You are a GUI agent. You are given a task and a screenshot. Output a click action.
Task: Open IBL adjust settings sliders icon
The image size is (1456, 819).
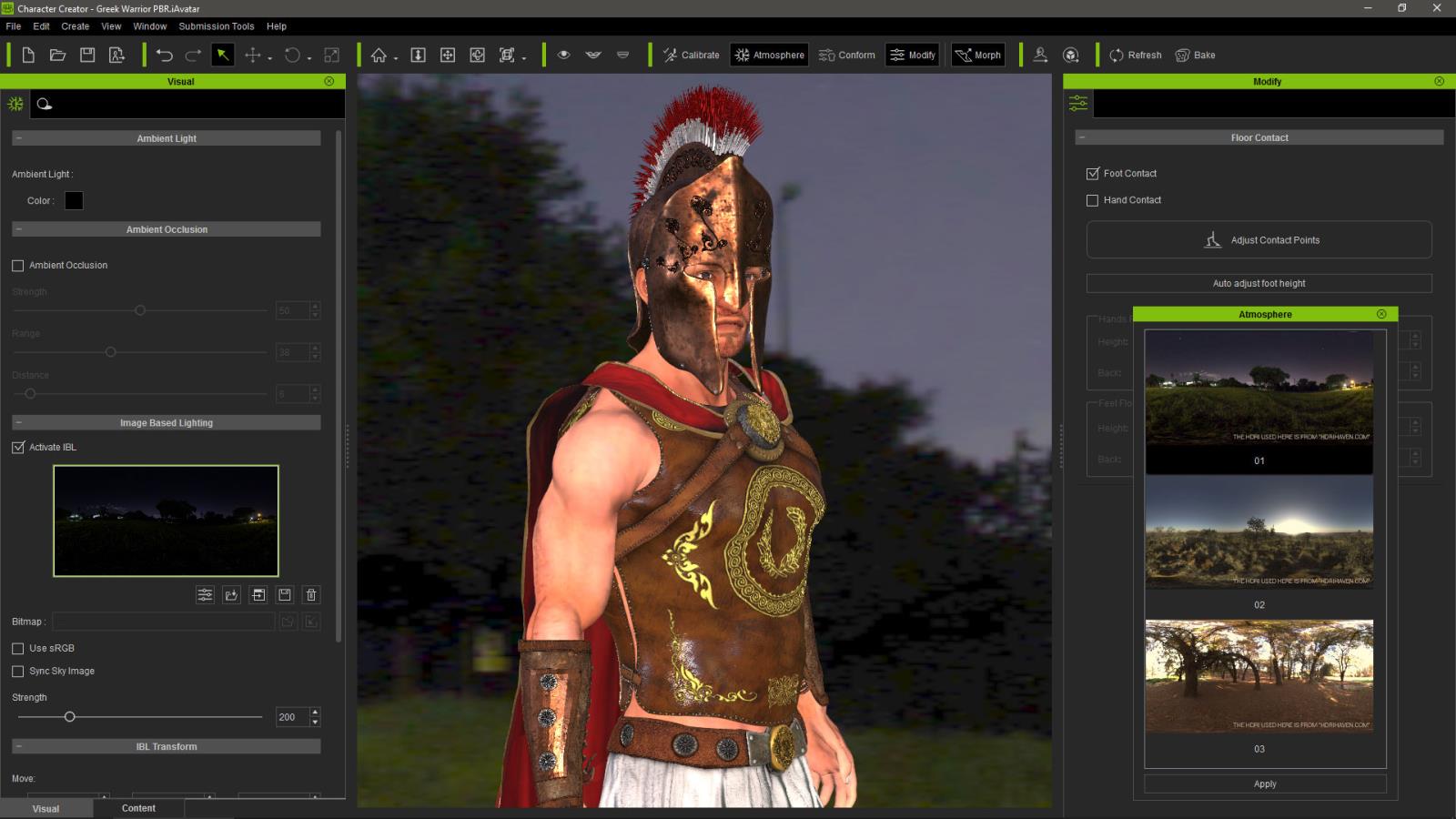[x=205, y=594]
